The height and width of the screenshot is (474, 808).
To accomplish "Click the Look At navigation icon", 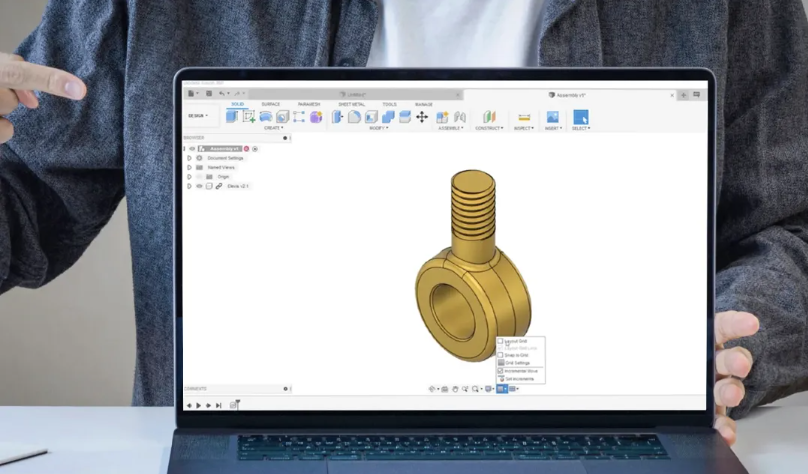I will point(445,389).
